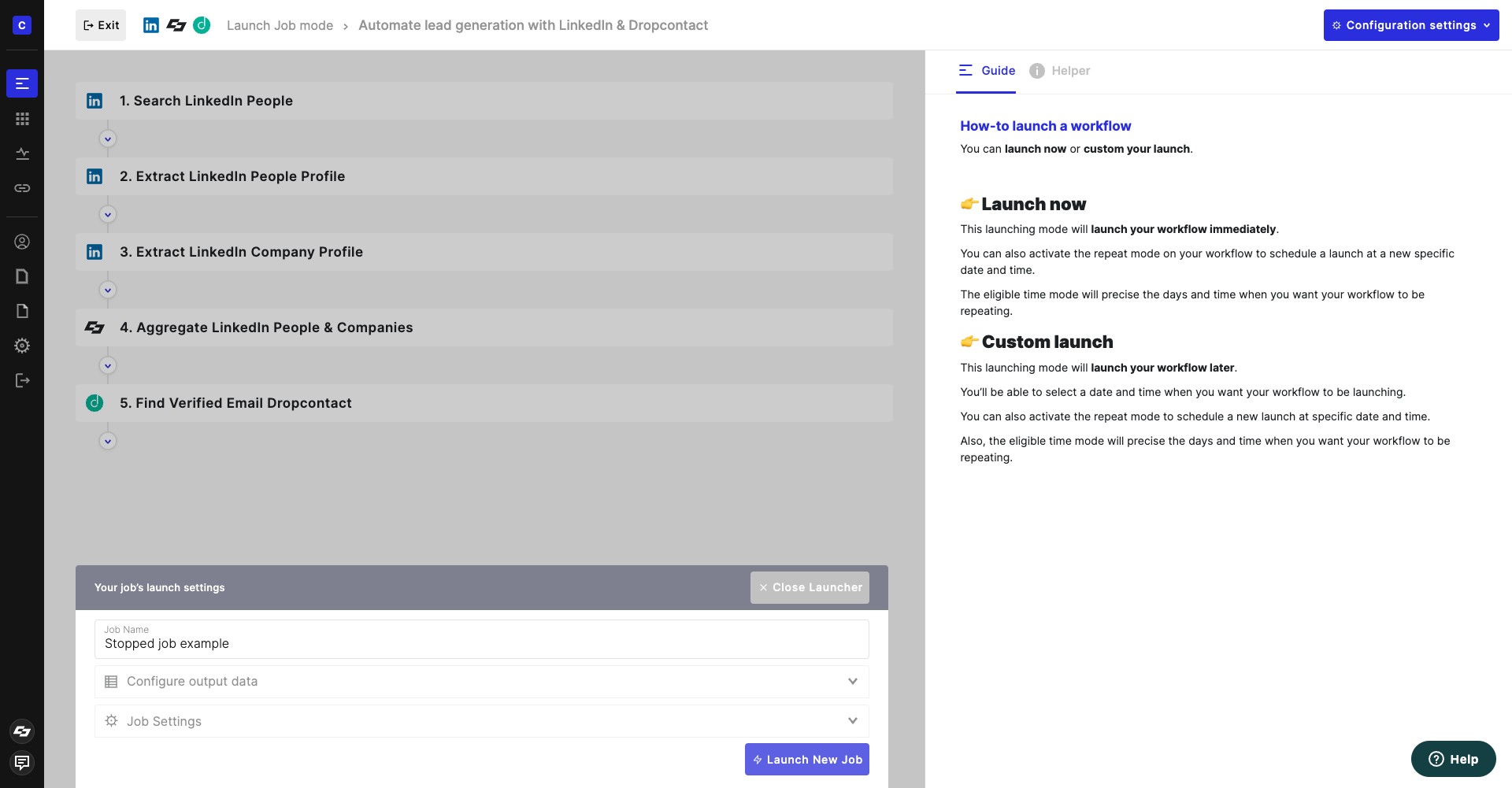Screen dimensions: 1512x788
Task: Select step 2. Extract LinkedIn People Profile
Action: click(x=484, y=176)
